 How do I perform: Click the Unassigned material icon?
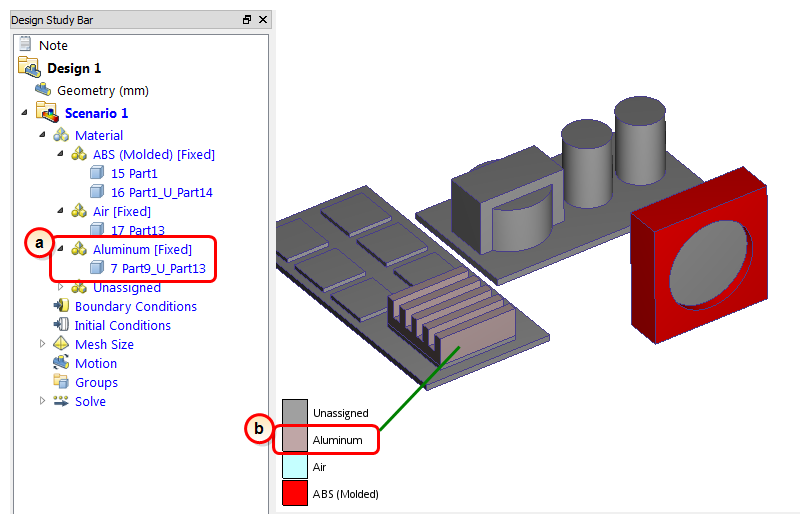tap(79, 287)
